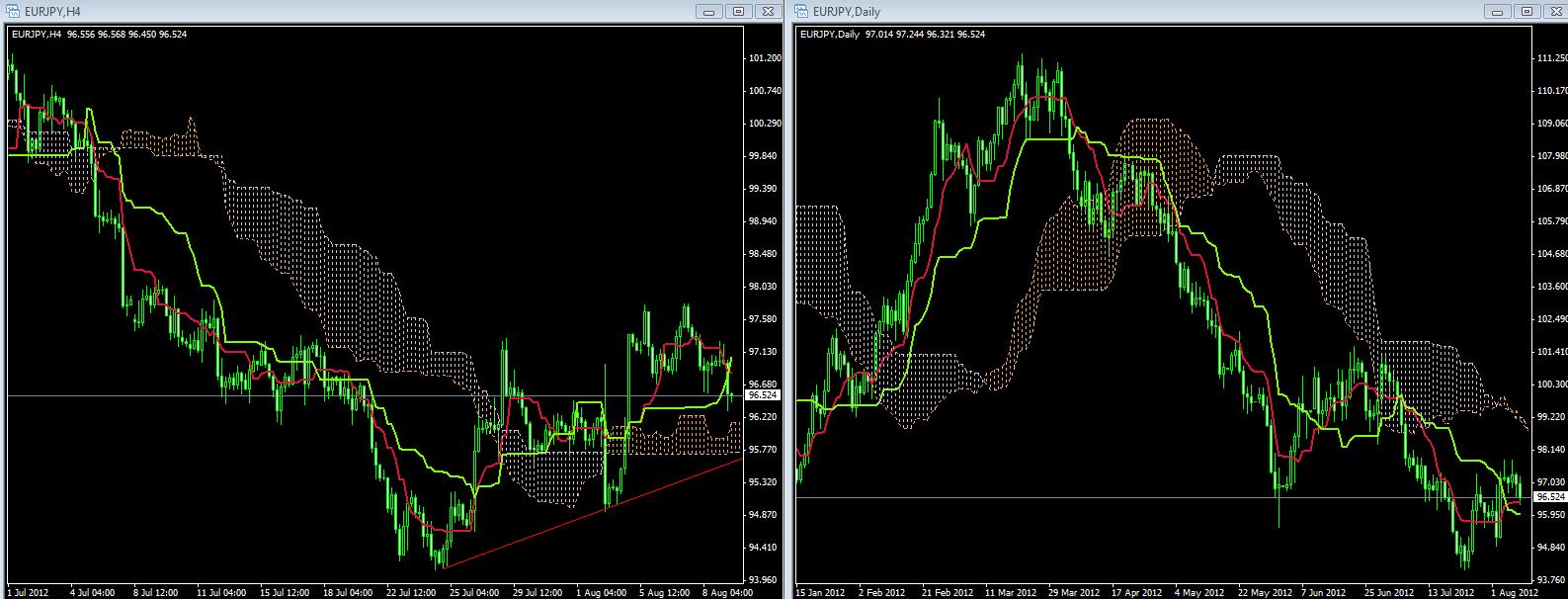Close the EURJPY,Daily chart window

[1554, 11]
